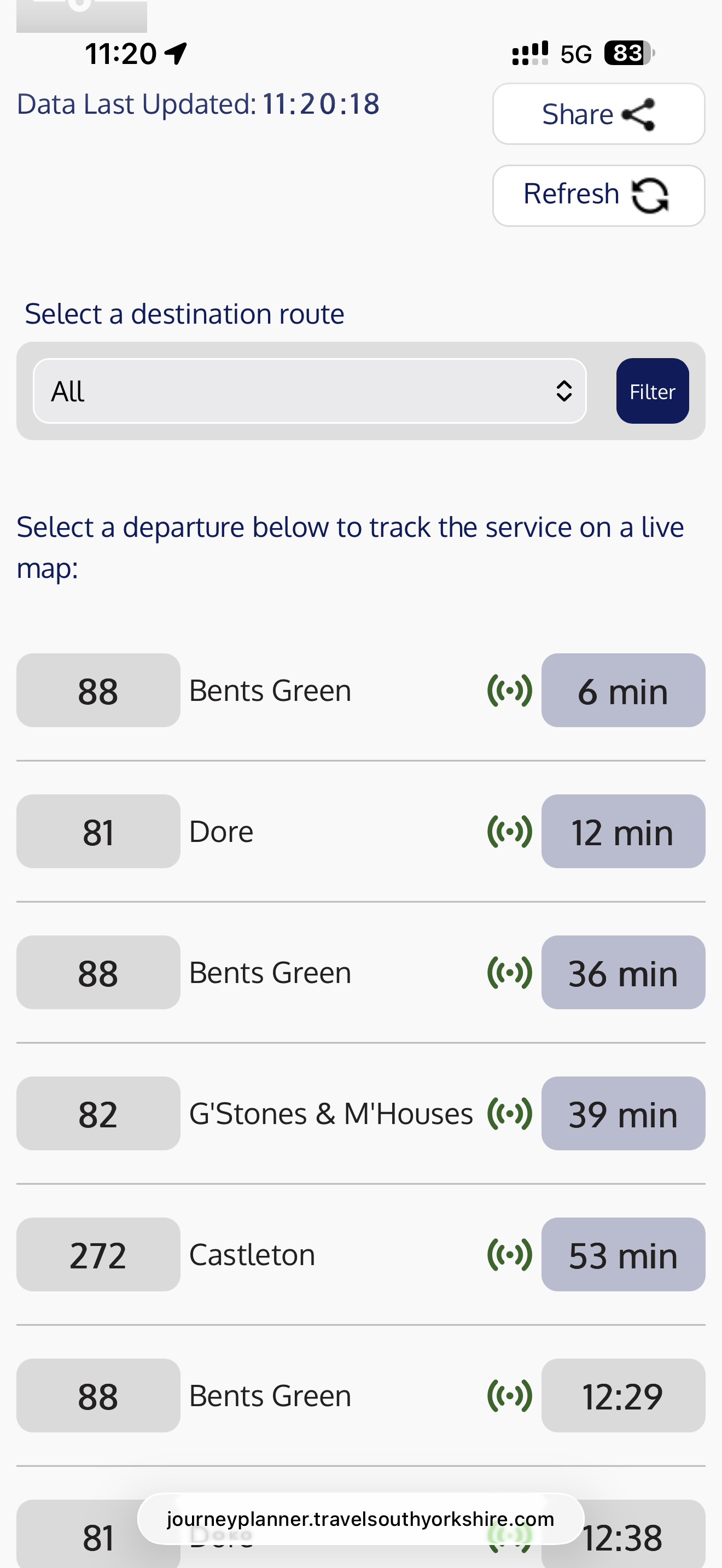Tap live tracking icon for 88 in 36 min
This screenshot has height=1568, width=722.
[510, 972]
